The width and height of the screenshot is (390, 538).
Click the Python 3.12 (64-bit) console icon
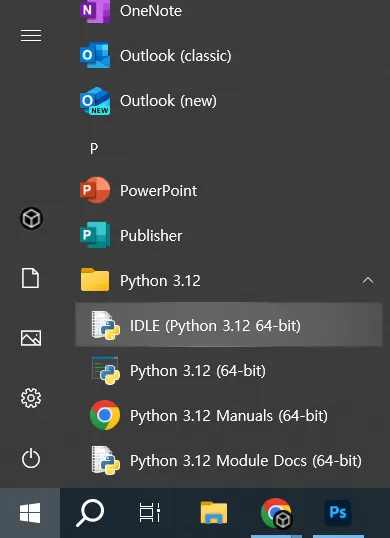point(106,371)
